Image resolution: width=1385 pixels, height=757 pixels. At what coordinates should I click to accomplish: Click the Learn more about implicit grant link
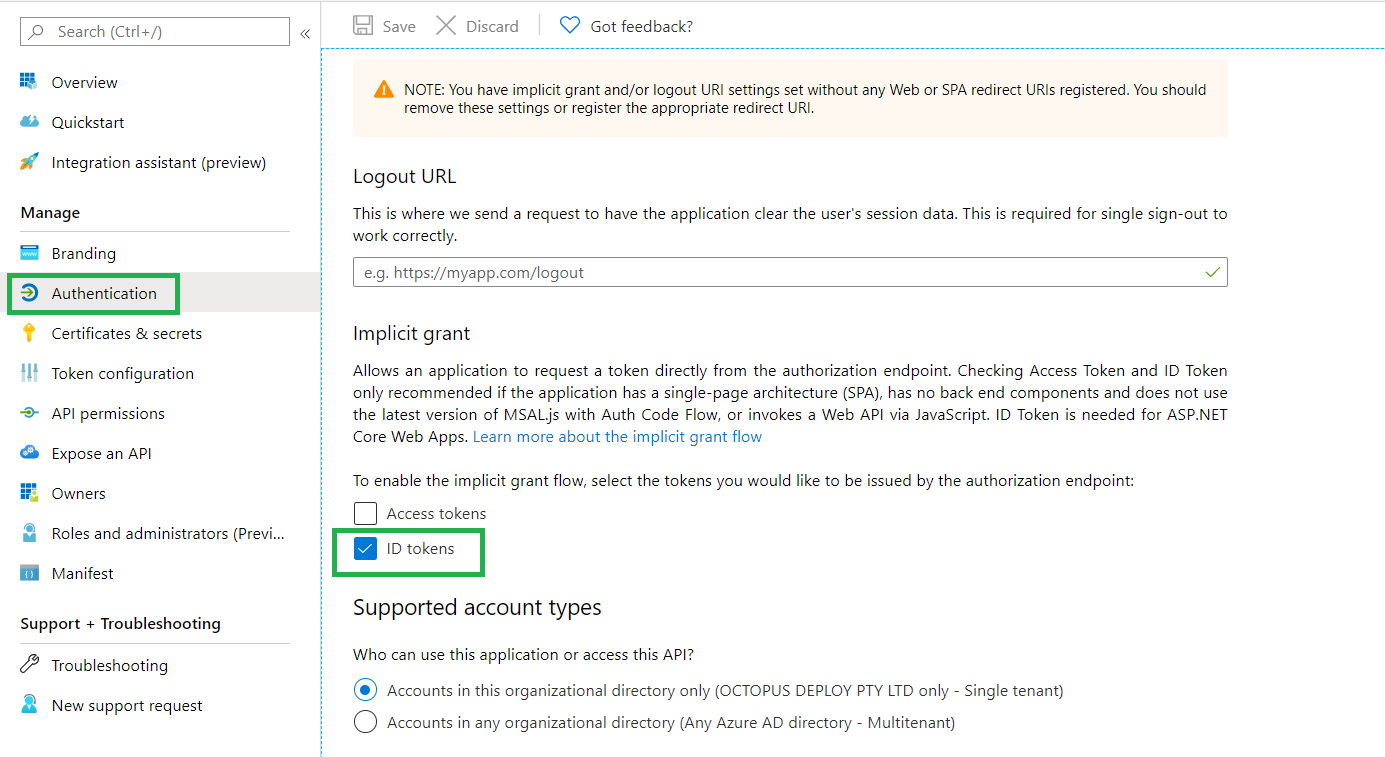617,436
